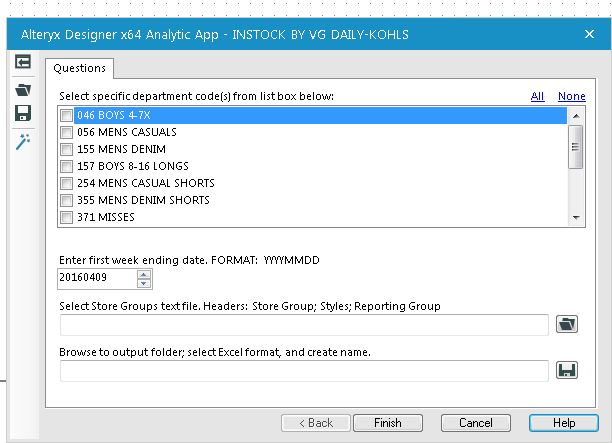The height and width of the screenshot is (443, 612).
Task: Click the save icon beside output folder field
Action: coord(567,371)
